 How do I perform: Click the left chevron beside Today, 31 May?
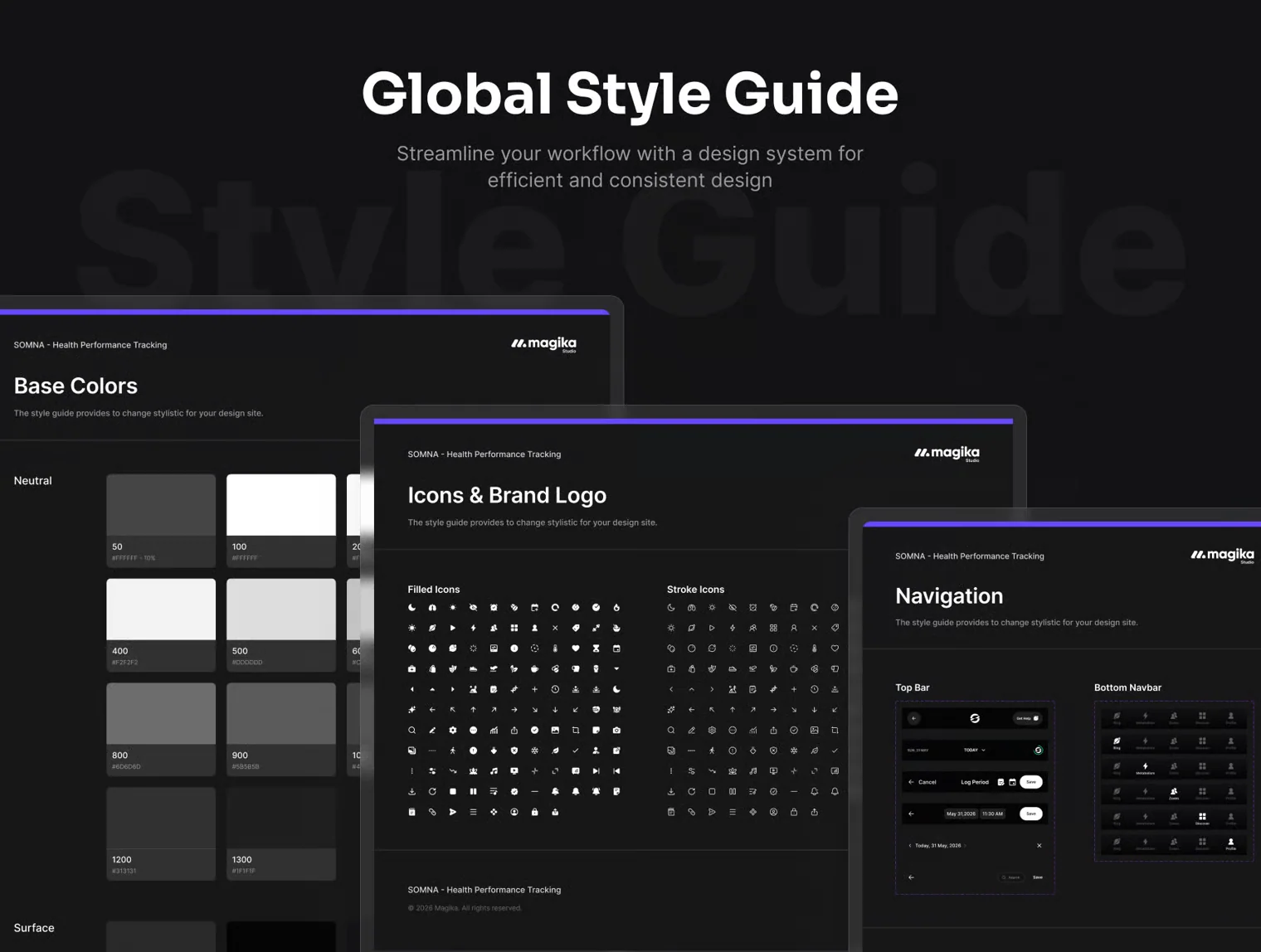tap(910, 846)
